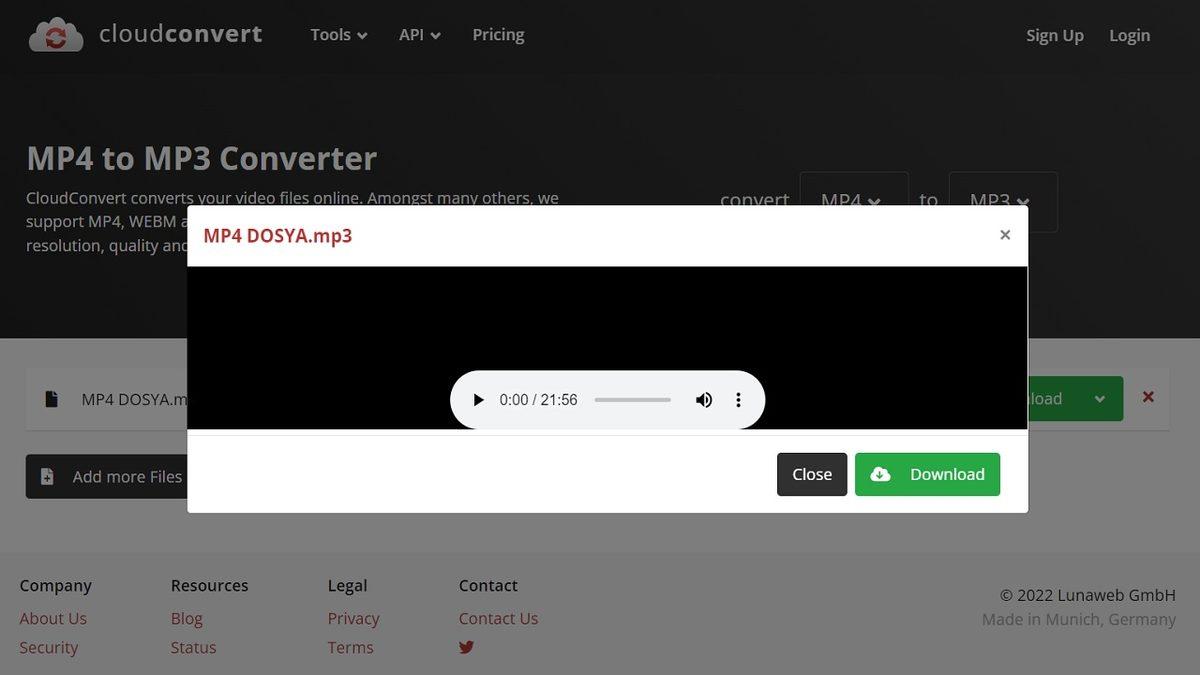The image size is (1200, 675).
Task: Open the Privacy link in footer
Action: pos(353,618)
